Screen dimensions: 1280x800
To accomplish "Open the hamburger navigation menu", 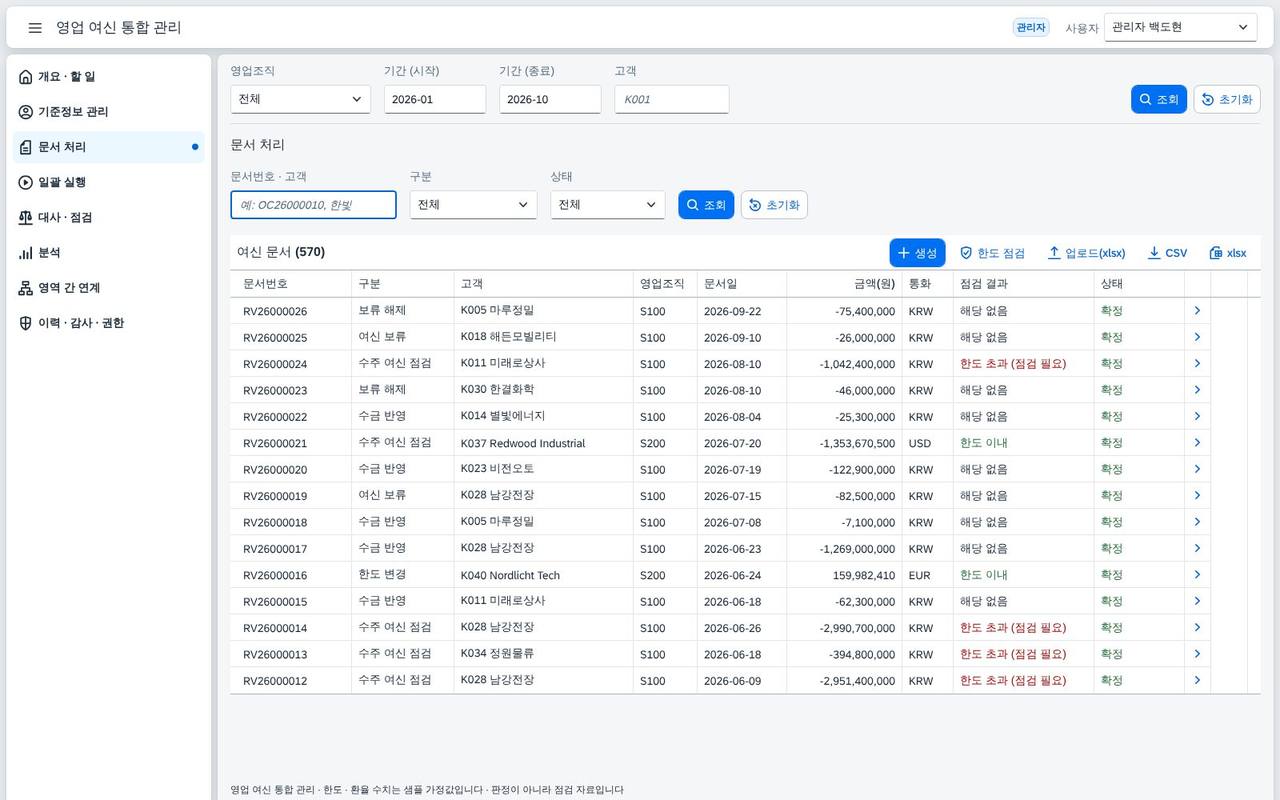I will coord(35,28).
